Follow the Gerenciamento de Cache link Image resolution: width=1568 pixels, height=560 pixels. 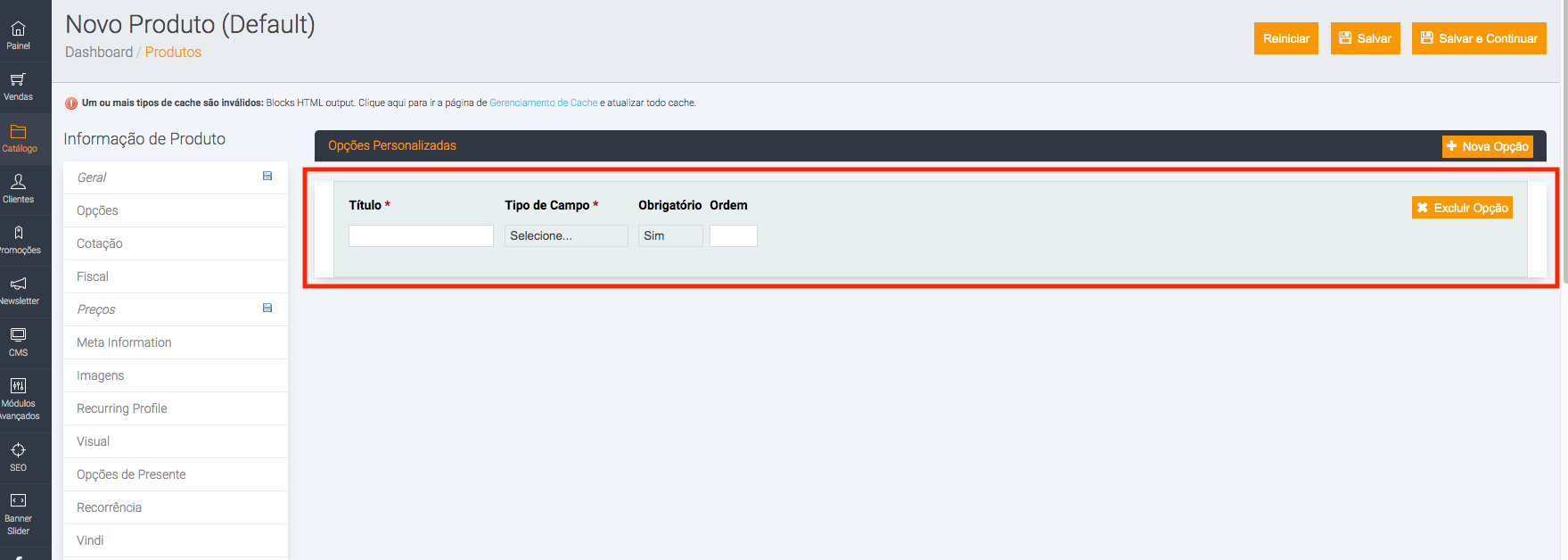543,103
